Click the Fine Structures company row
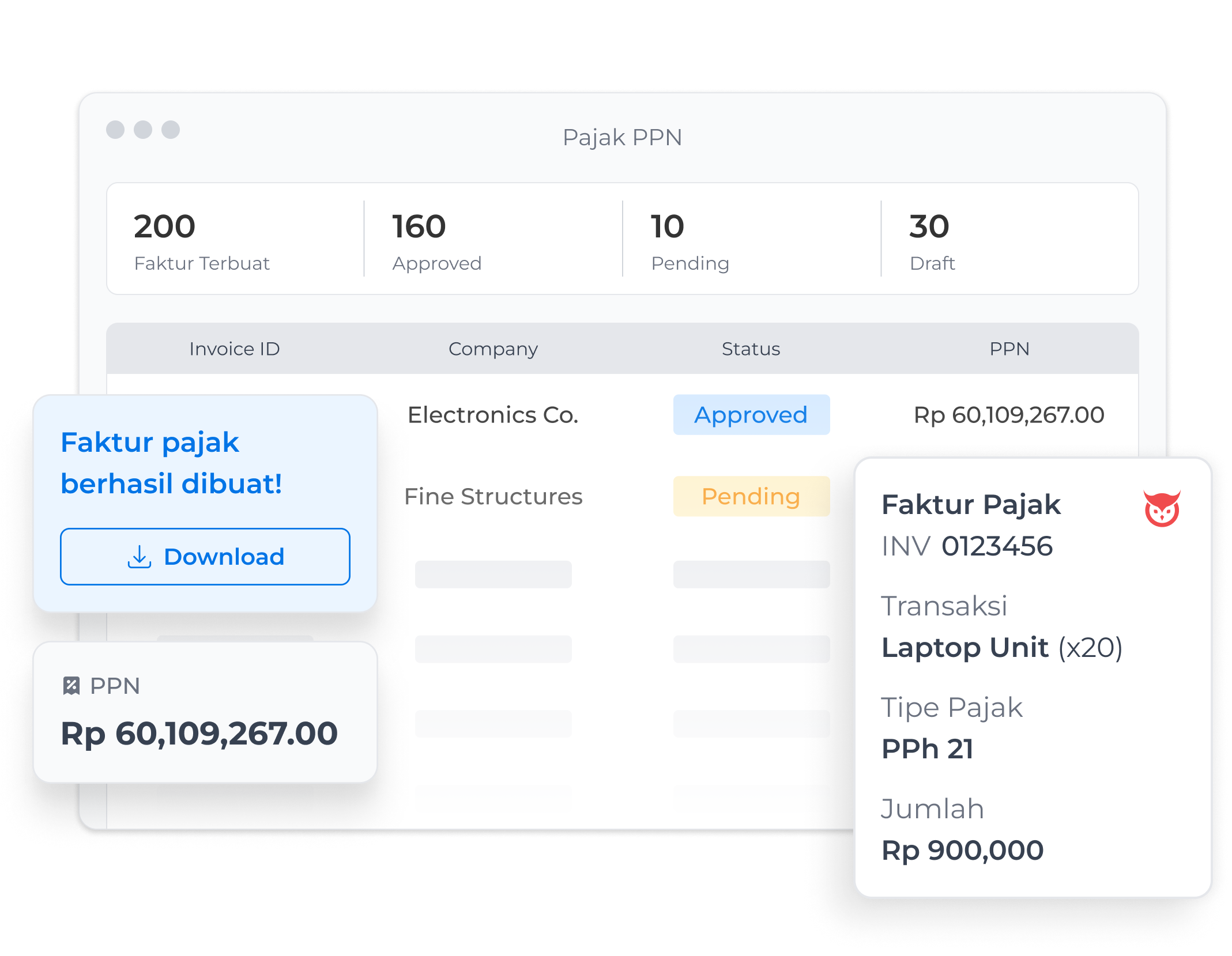The width and height of the screenshot is (1232, 956). coord(493,496)
